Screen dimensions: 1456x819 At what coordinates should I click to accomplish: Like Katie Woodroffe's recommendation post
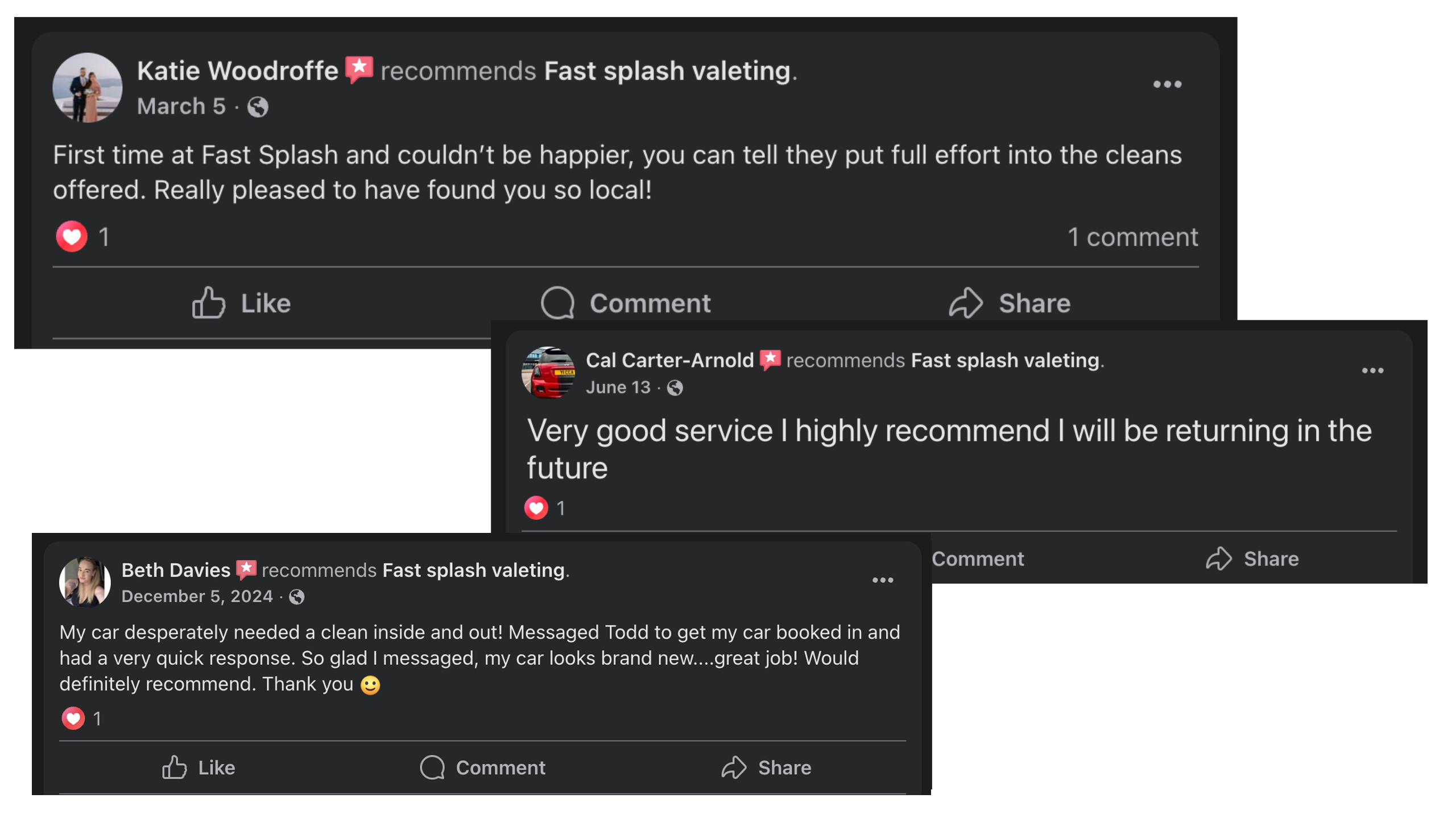(242, 303)
